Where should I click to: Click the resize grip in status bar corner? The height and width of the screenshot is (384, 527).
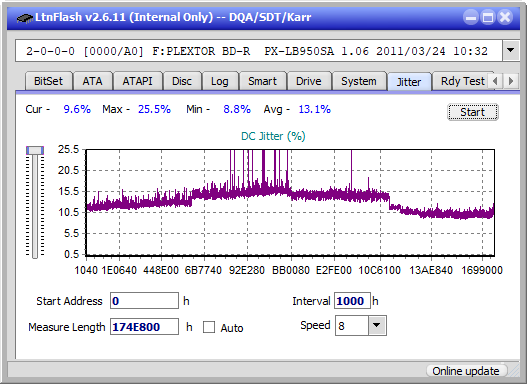(515, 371)
